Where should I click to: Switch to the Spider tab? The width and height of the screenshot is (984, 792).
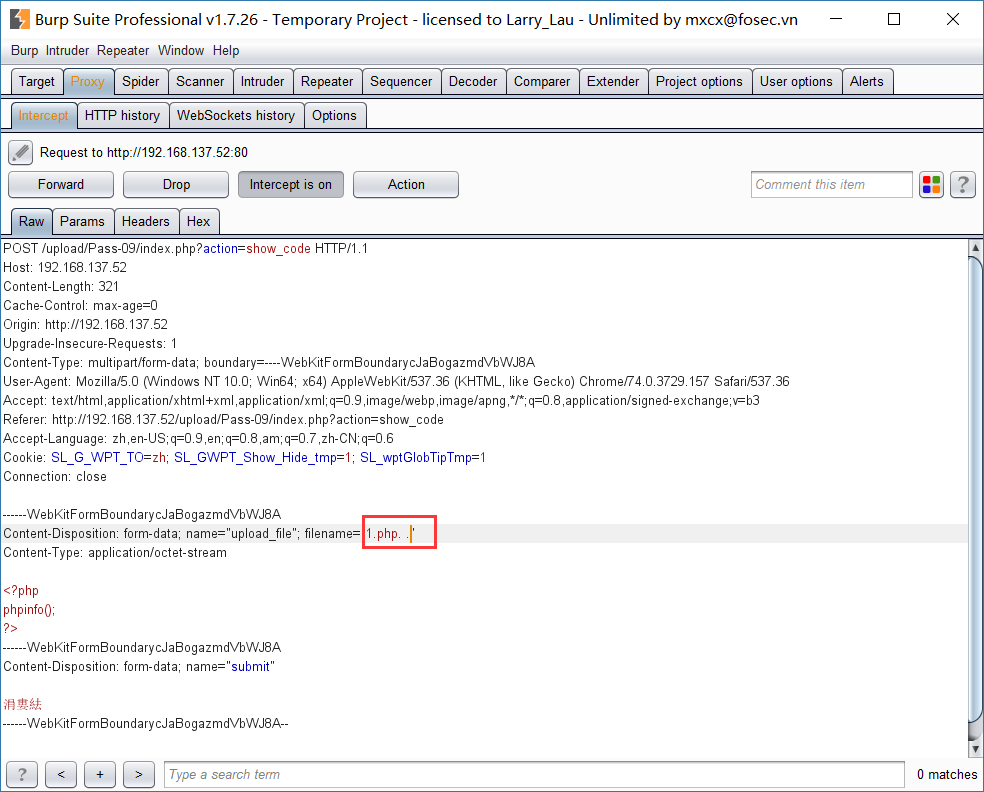click(x=141, y=82)
